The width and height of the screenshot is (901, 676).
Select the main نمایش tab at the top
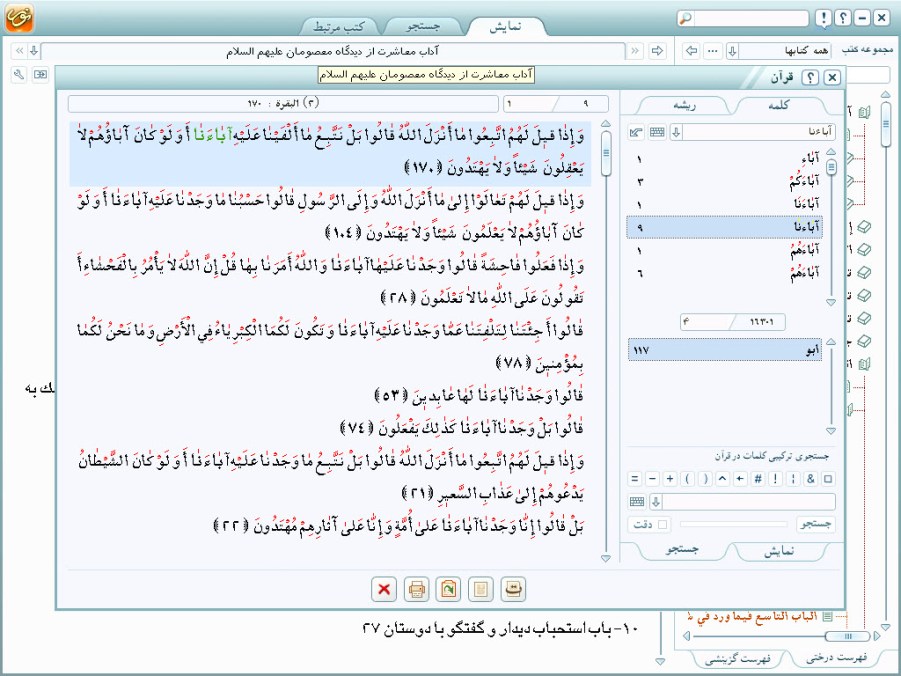506,26
